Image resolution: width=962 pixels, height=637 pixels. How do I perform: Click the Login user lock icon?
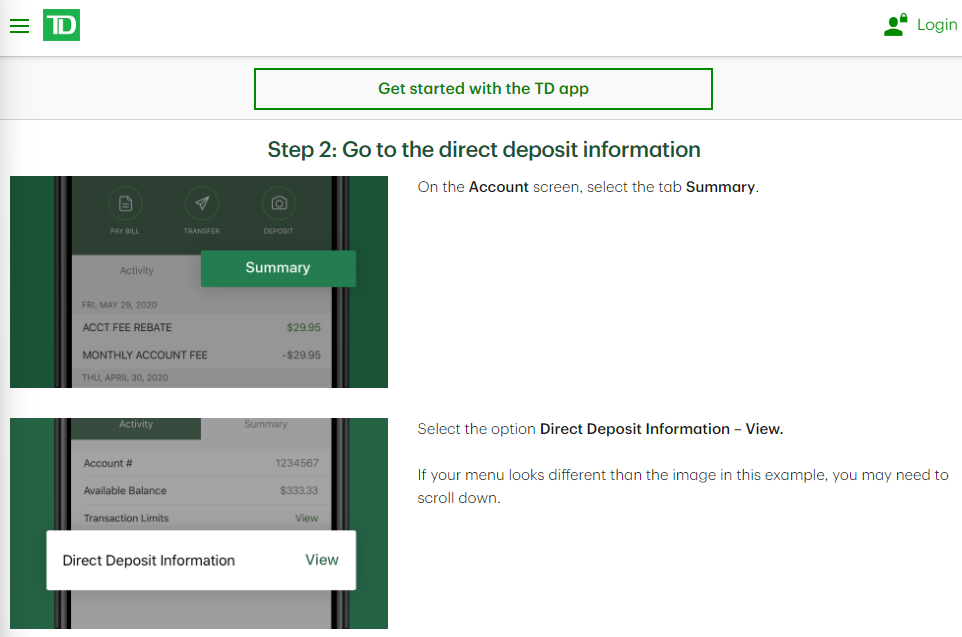[895, 25]
